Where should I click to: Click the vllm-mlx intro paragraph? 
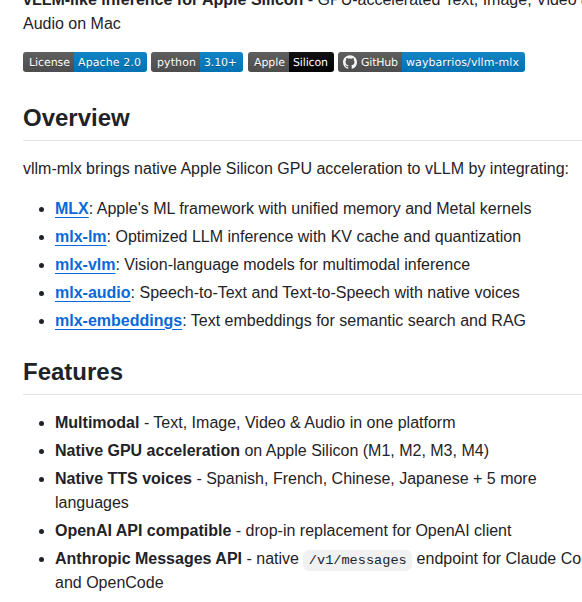296,169
